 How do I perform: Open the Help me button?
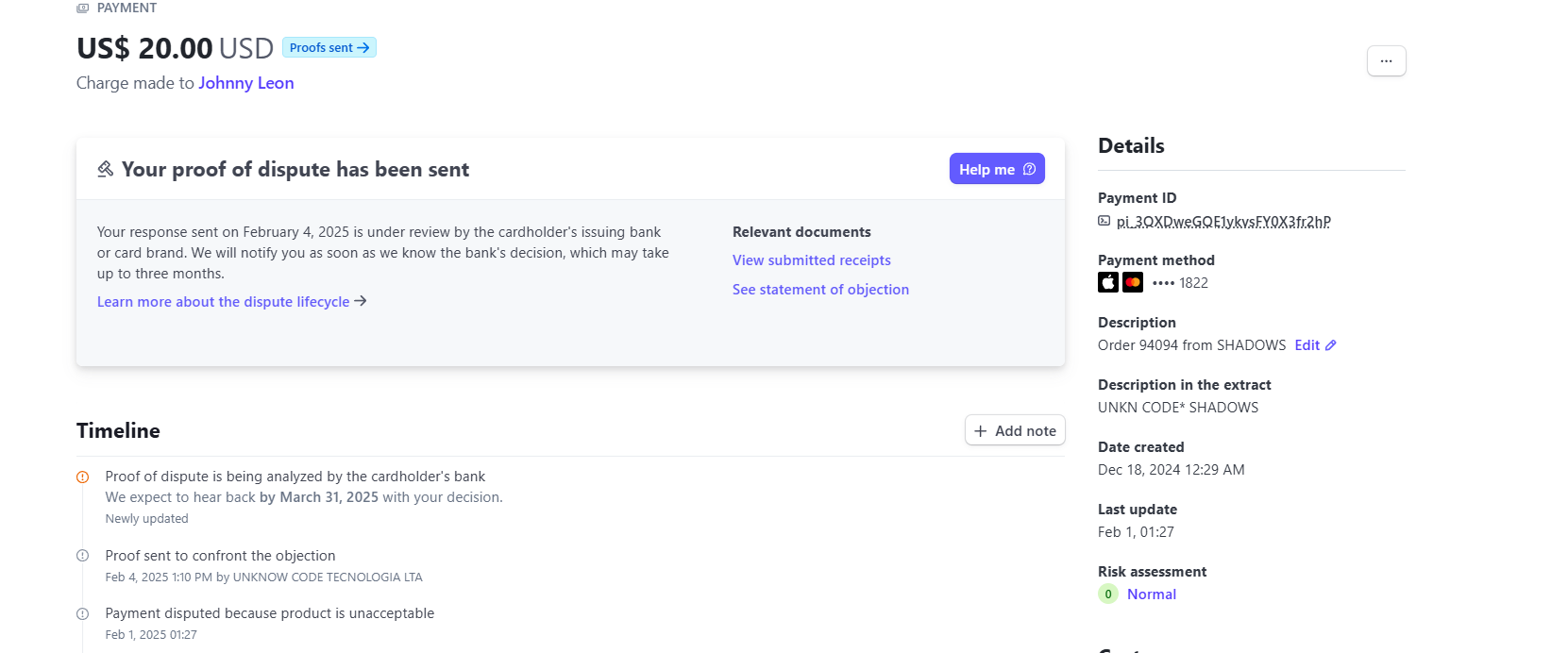point(997,169)
